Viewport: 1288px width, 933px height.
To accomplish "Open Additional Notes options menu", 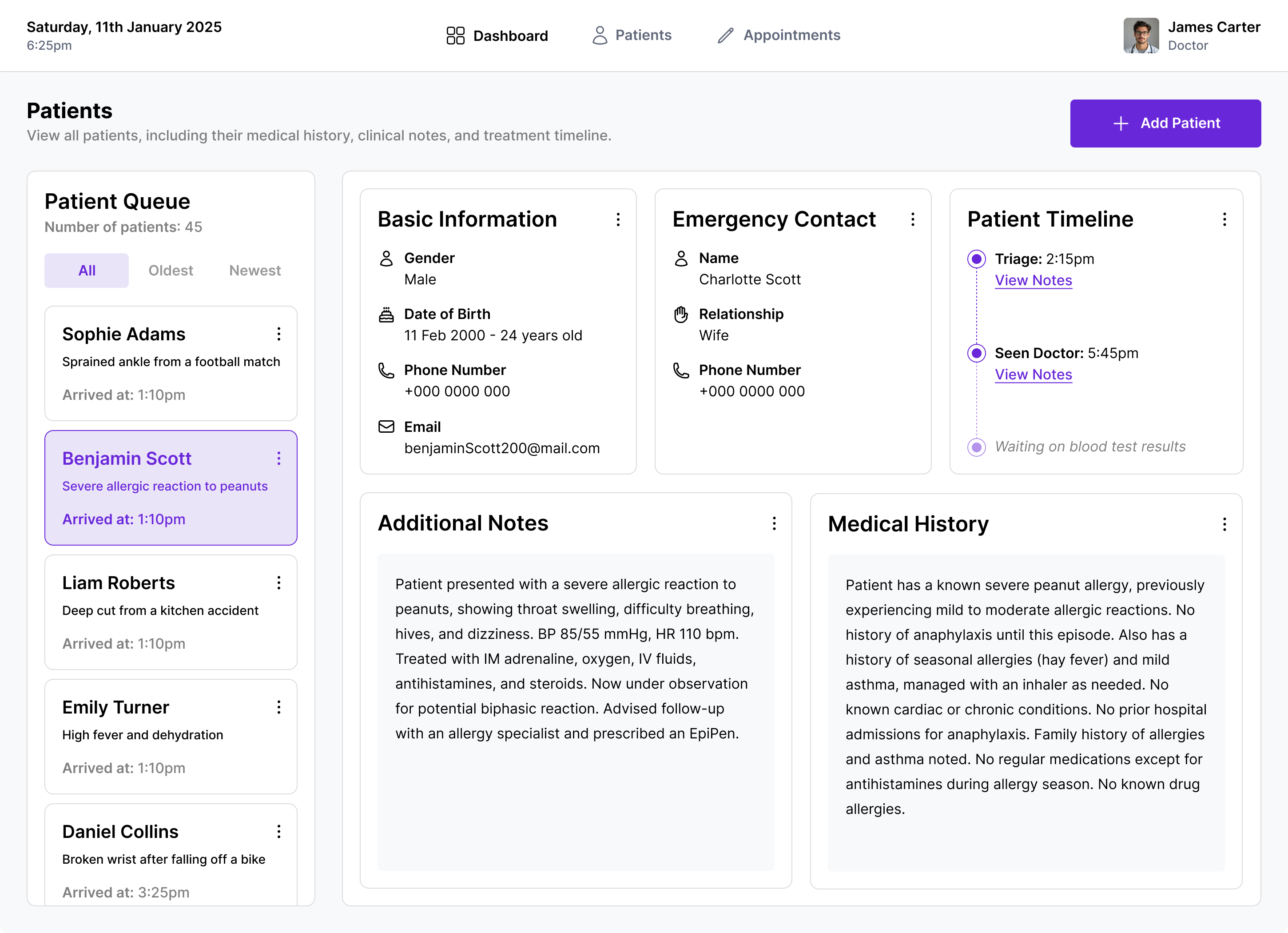I will (x=774, y=523).
